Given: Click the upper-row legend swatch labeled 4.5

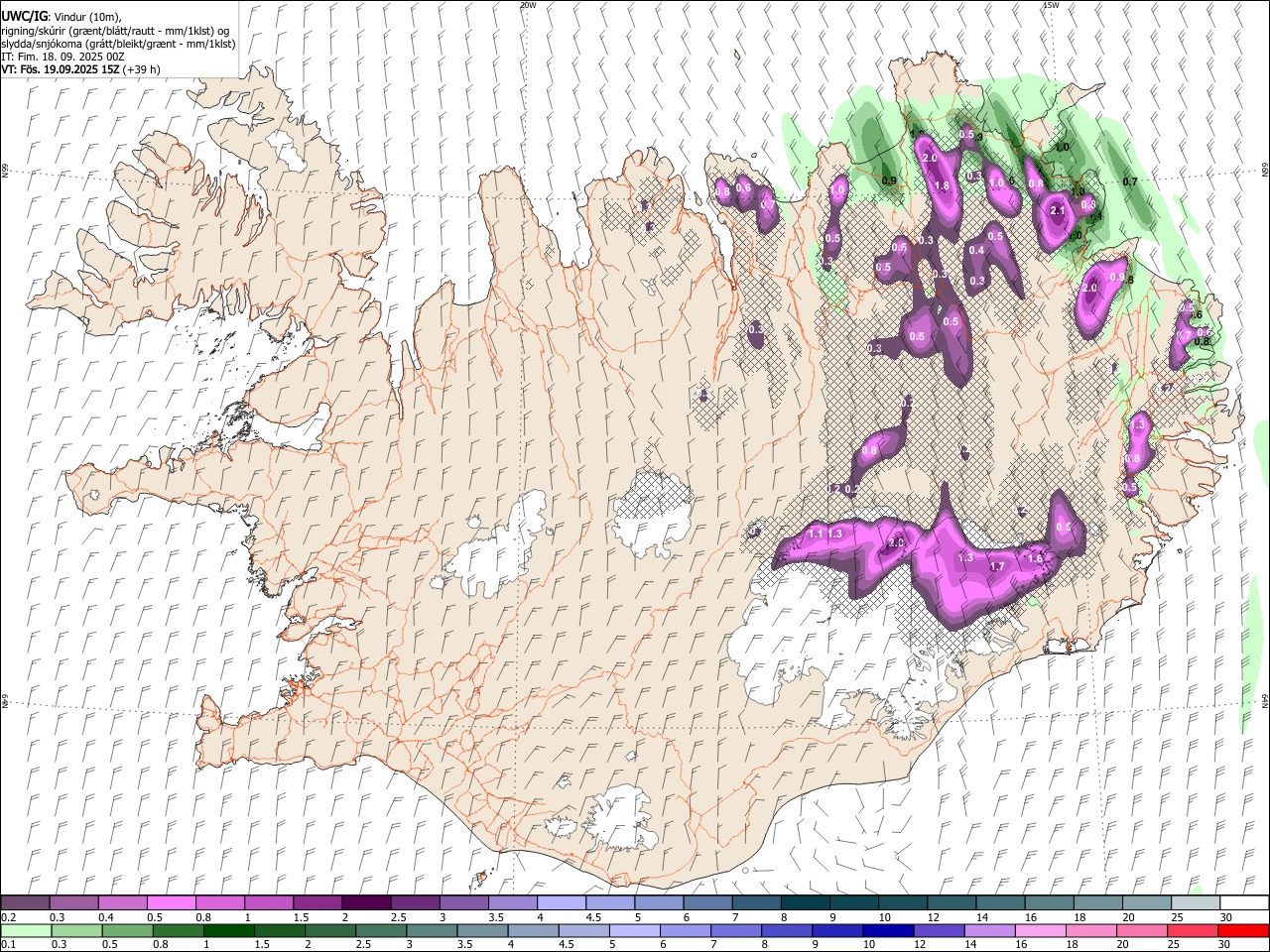Looking at the screenshot, I should (609, 903).
